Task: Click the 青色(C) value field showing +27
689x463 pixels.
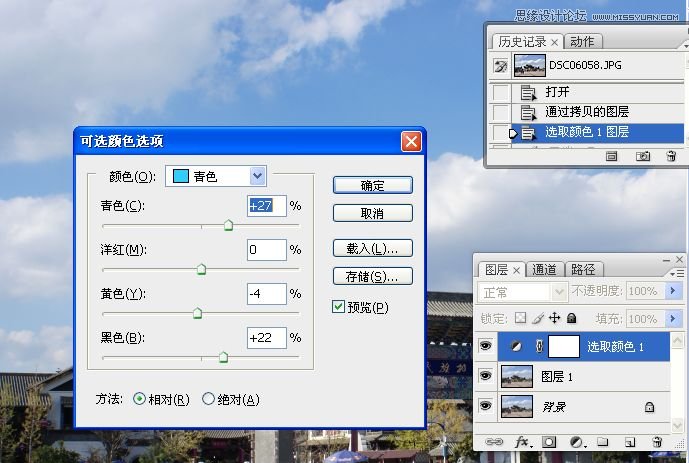Action: click(267, 206)
